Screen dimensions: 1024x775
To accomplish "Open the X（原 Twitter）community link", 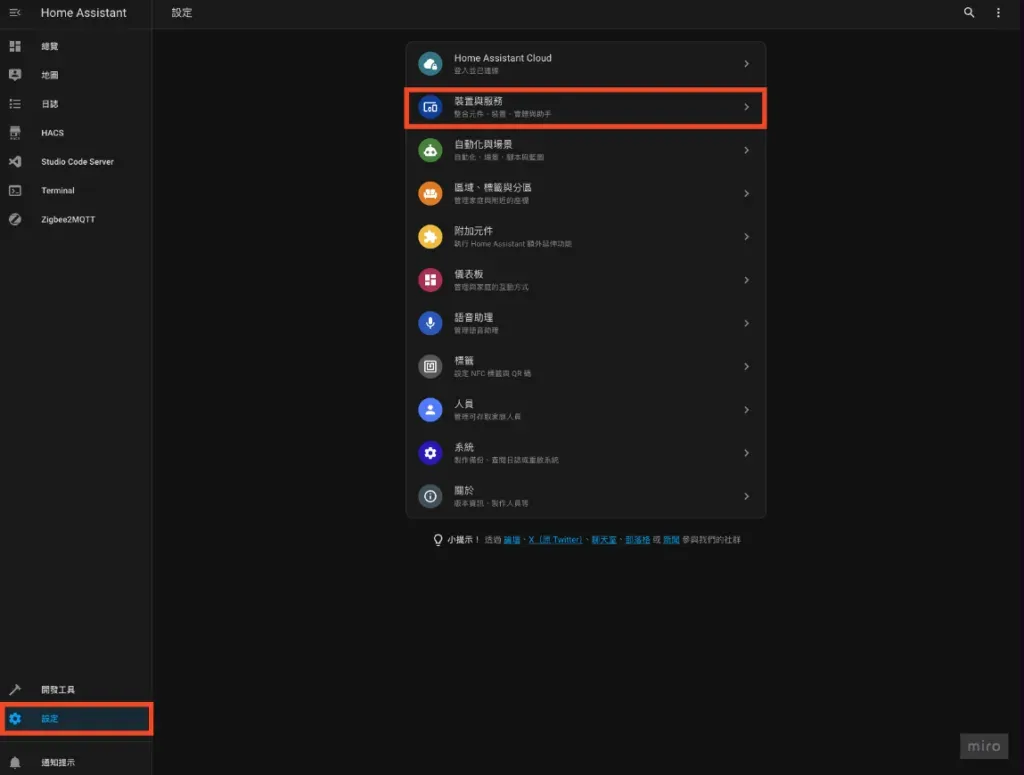I will tap(556, 539).
